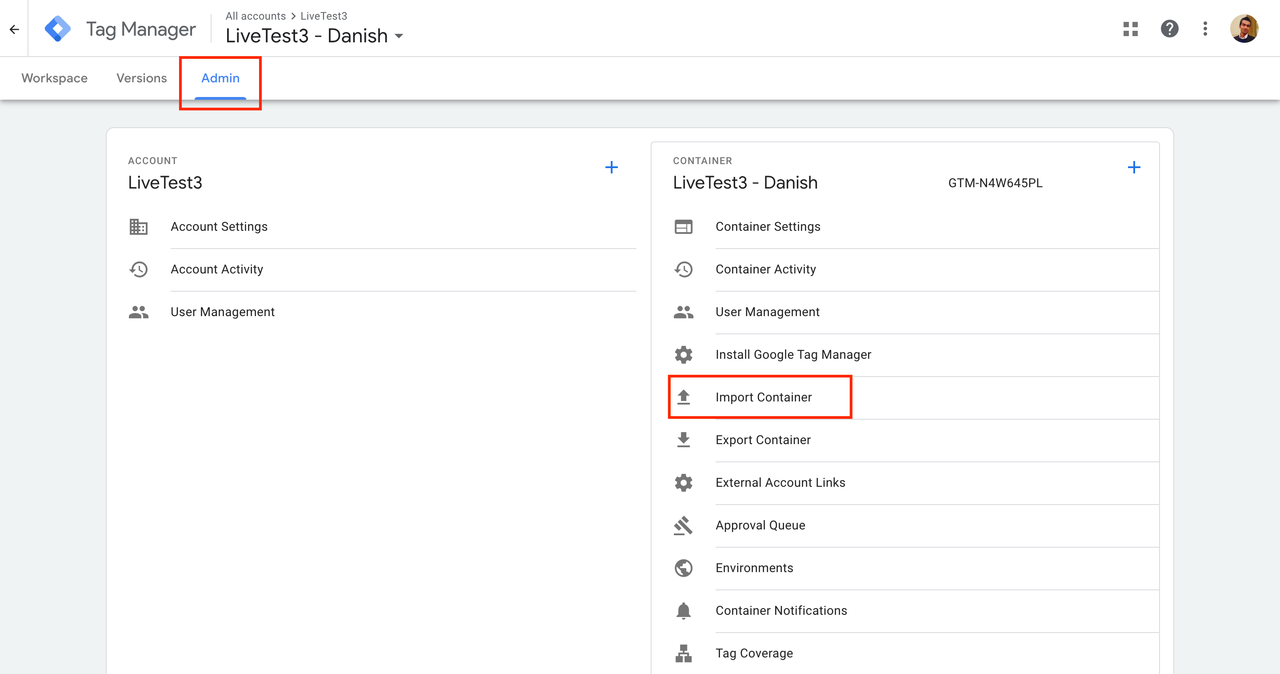1280x674 pixels.
Task: Click the plus icon to create account
Action: click(x=611, y=167)
